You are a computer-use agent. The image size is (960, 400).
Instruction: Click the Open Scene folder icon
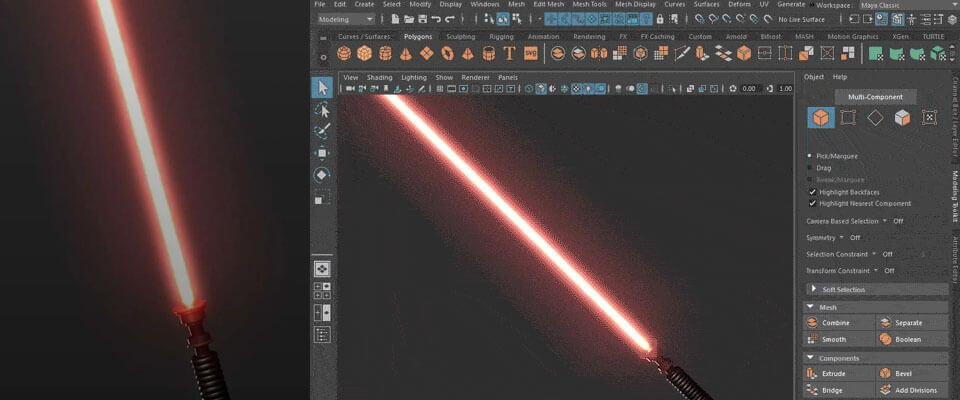409,20
